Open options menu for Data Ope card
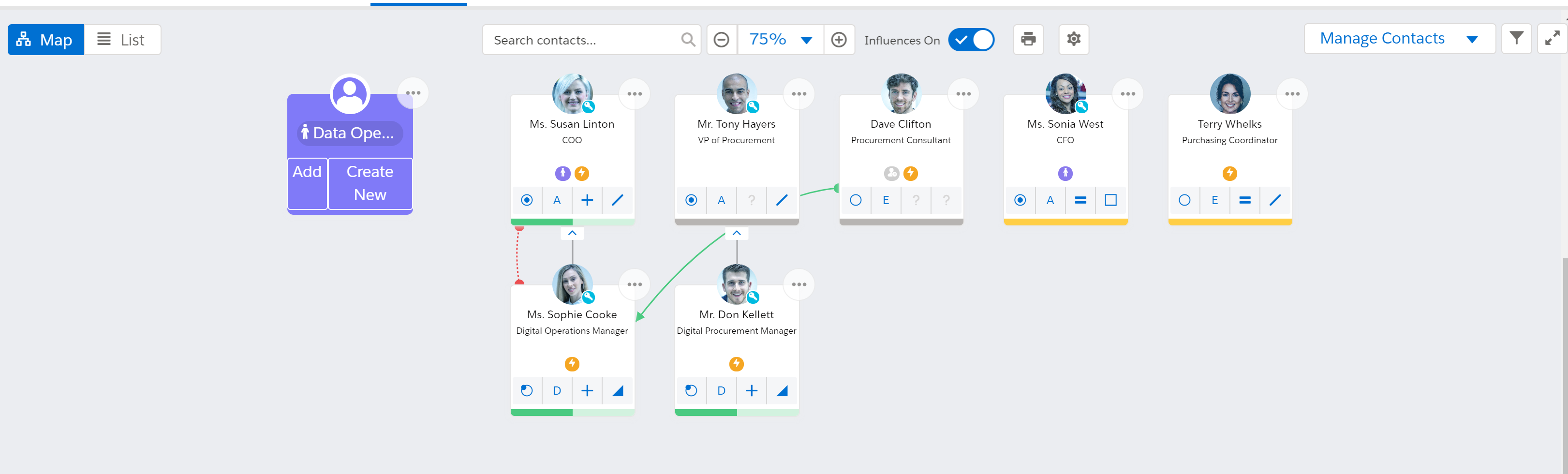The width and height of the screenshot is (1568, 474). click(413, 93)
